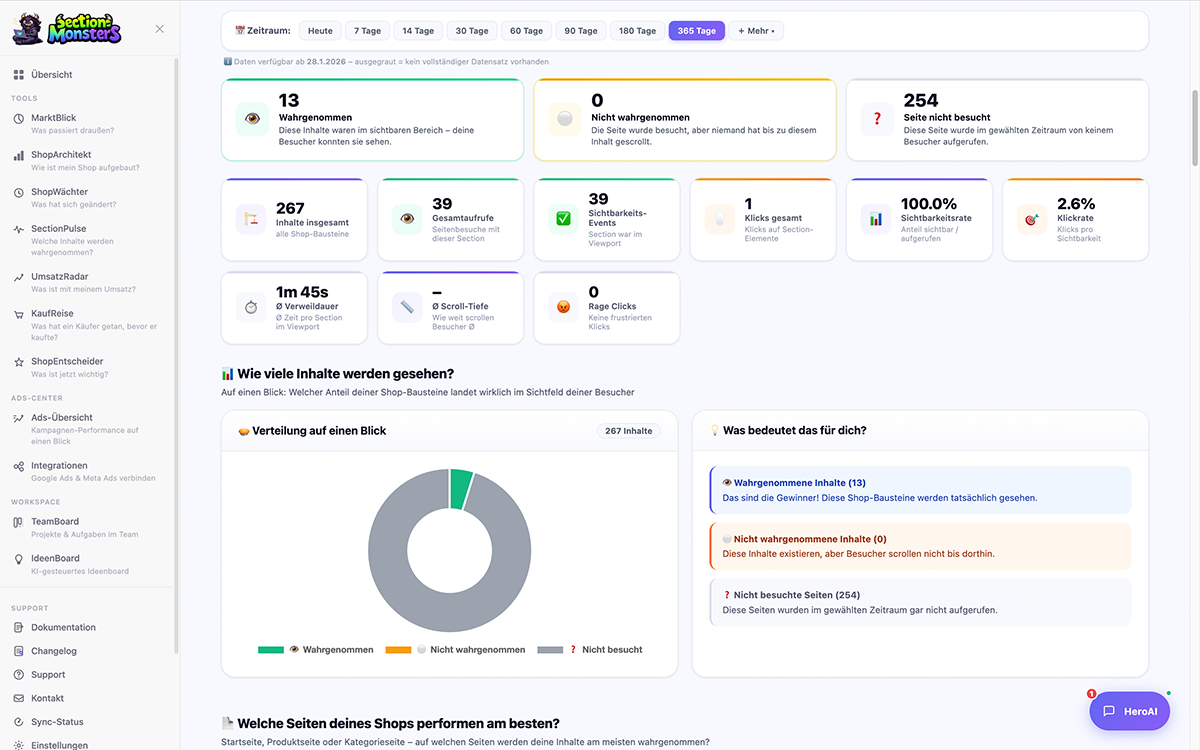Click the Ads-Übersicht icon

click(x=19, y=418)
